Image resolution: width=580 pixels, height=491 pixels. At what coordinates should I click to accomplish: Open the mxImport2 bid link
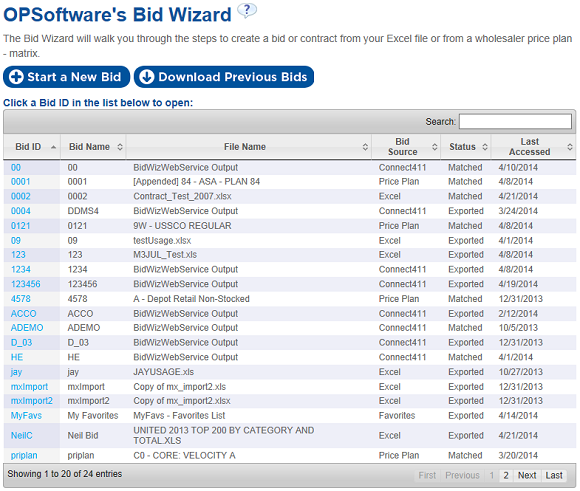tap(32, 401)
